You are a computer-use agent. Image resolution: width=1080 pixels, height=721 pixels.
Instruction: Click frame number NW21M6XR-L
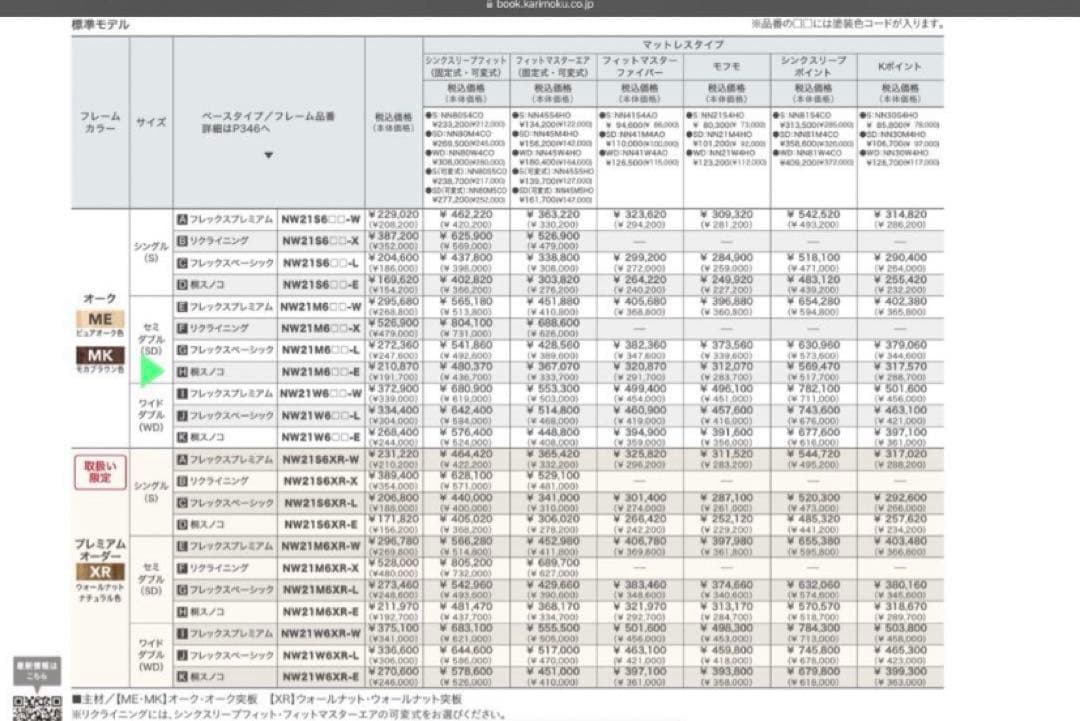tap(320, 589)
